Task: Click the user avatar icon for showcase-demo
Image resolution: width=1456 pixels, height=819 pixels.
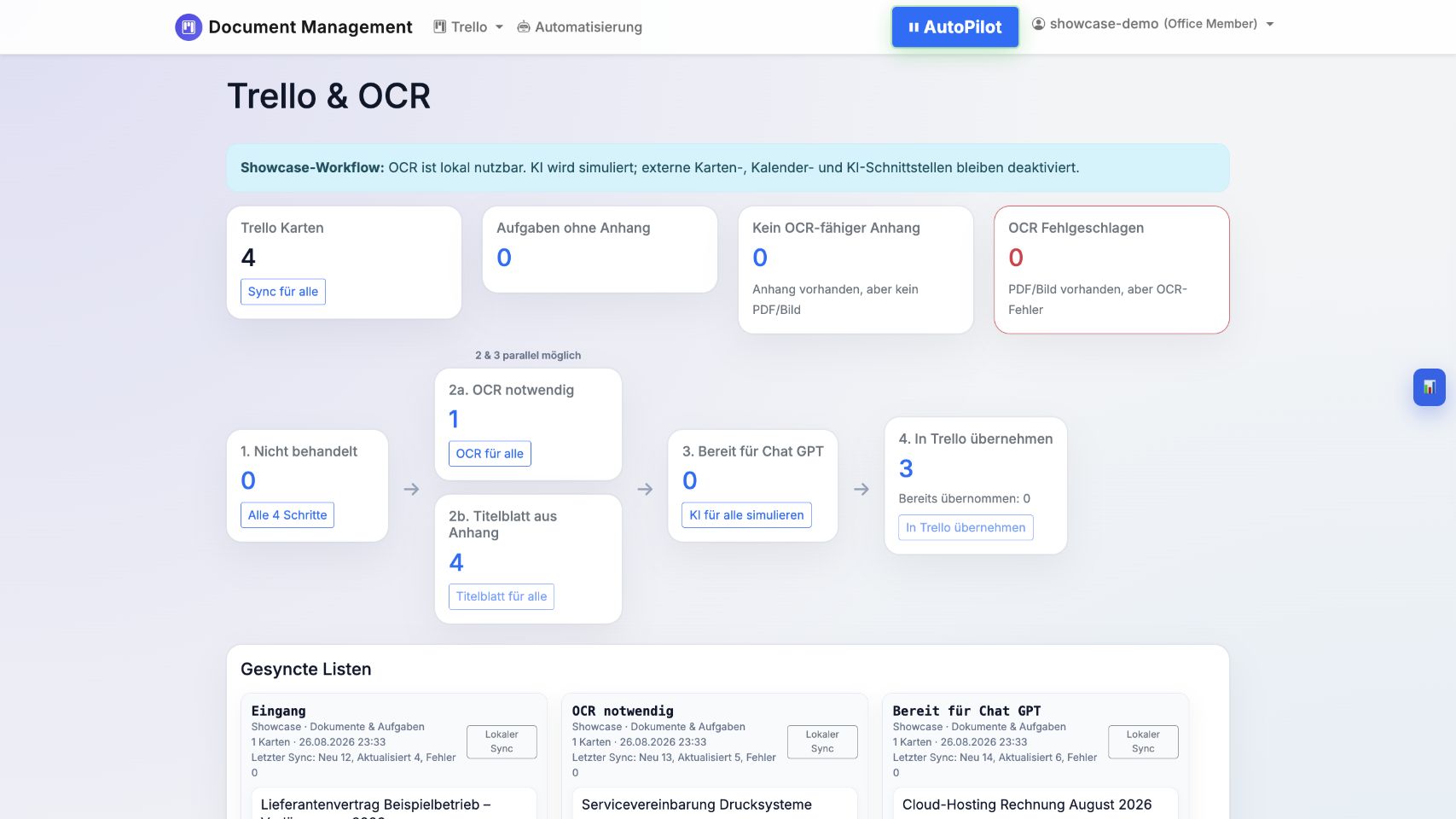Action: pyautogui.click(x=1038, y=24)
